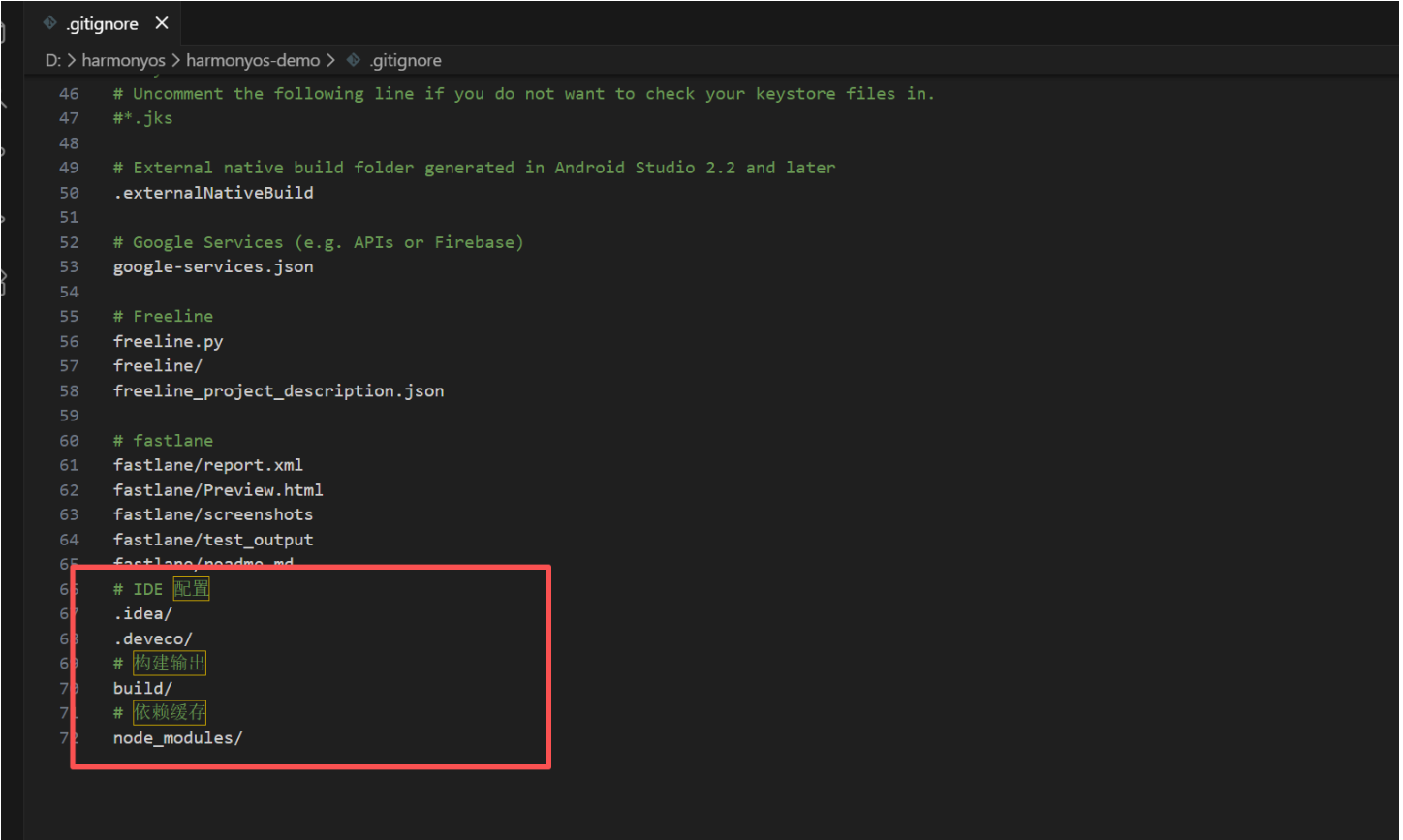This screenshot has height=840, width=1403.
Task: Click line number 53 in the gutter
Action: 69,266
